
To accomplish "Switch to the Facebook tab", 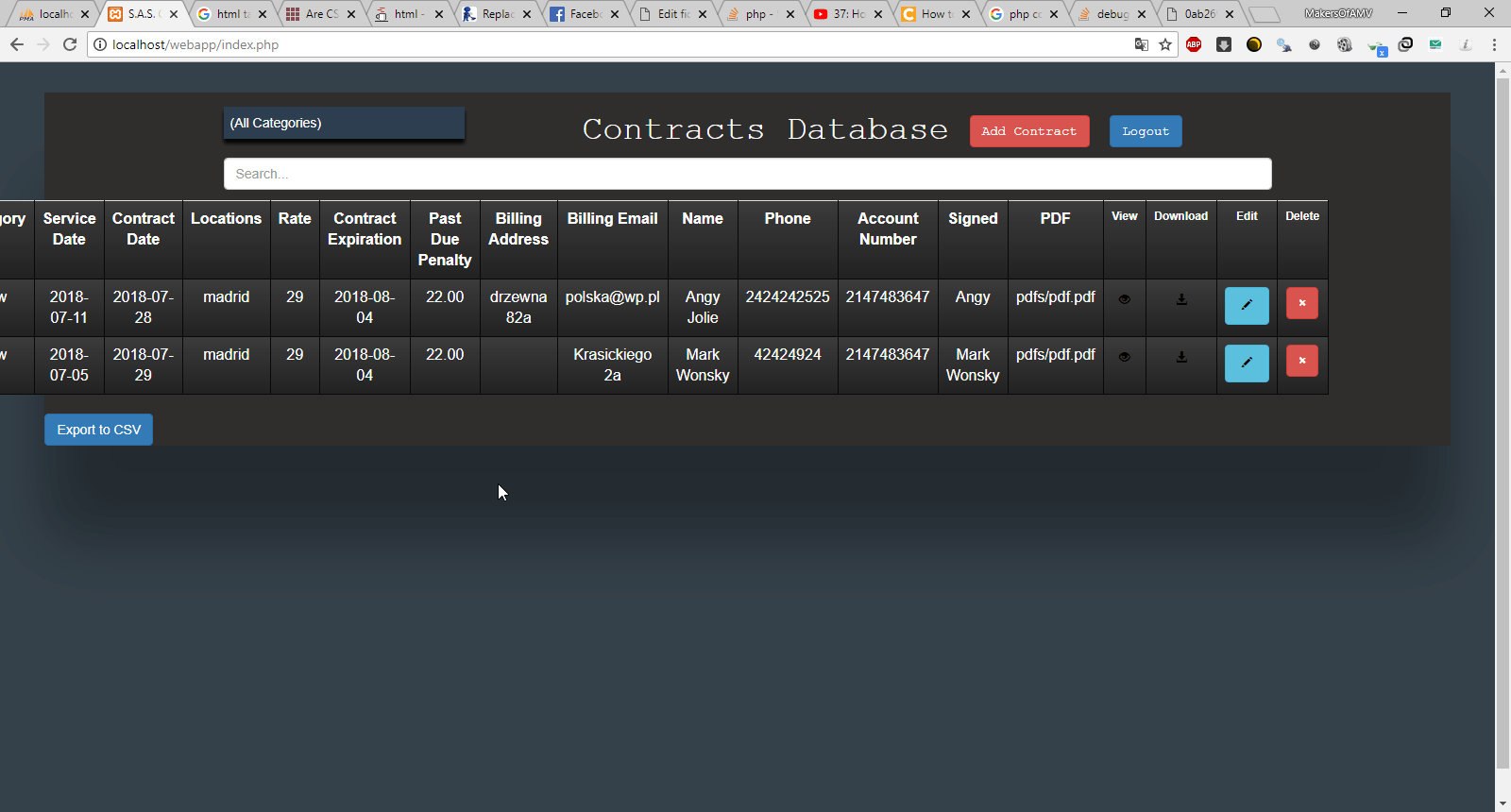I will pyautogui.click(x=584, y=14).
